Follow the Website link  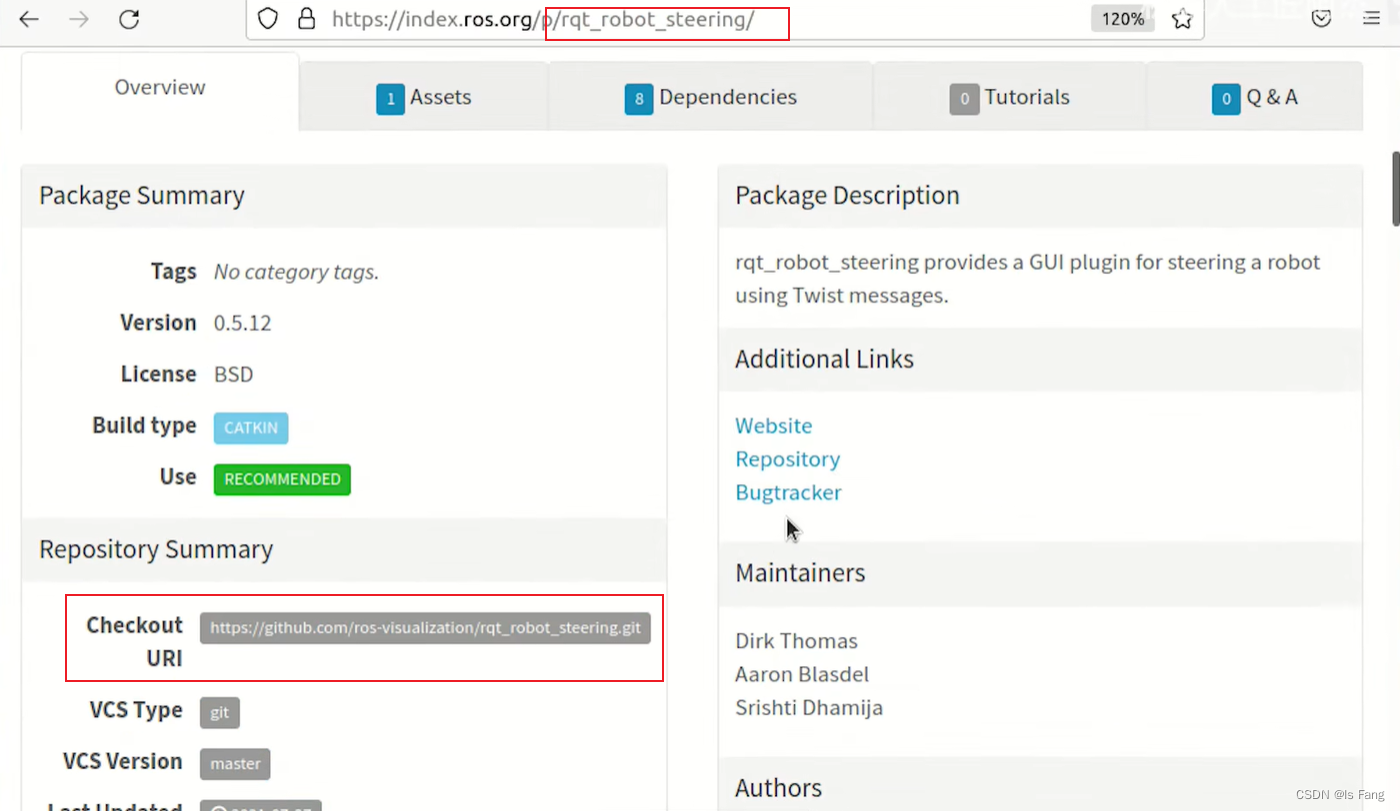pyautogui.click(x=774, y=426)
